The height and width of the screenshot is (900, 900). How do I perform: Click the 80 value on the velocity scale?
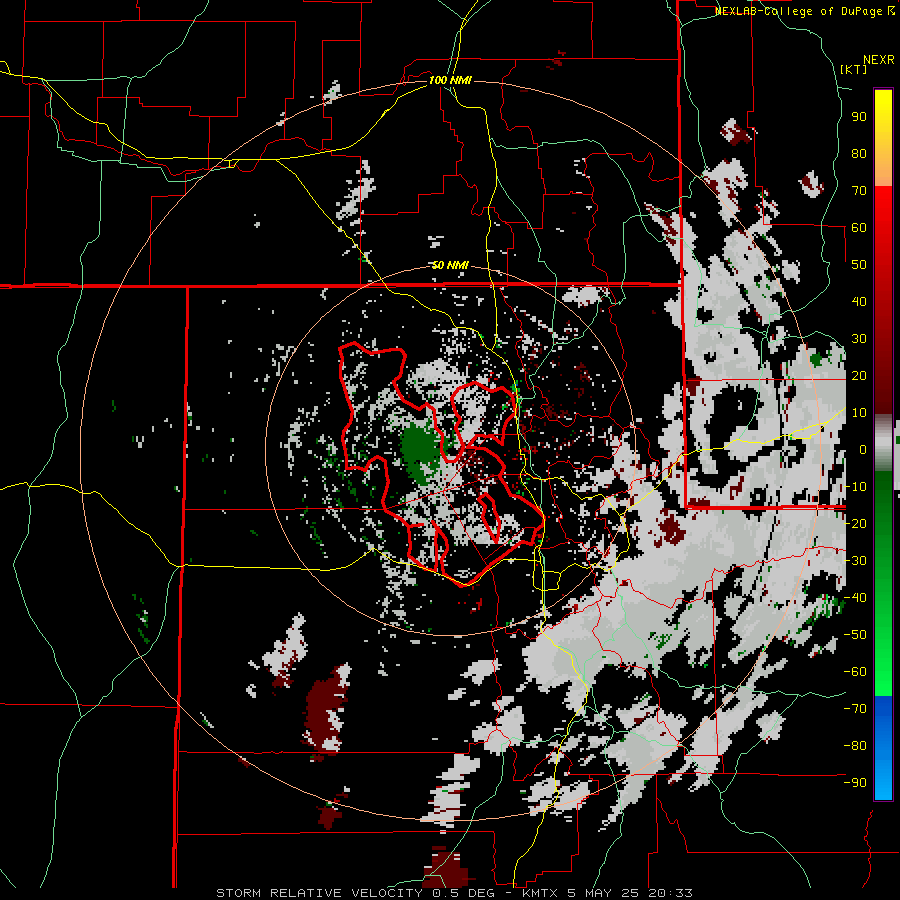click(x=859, y=154)
